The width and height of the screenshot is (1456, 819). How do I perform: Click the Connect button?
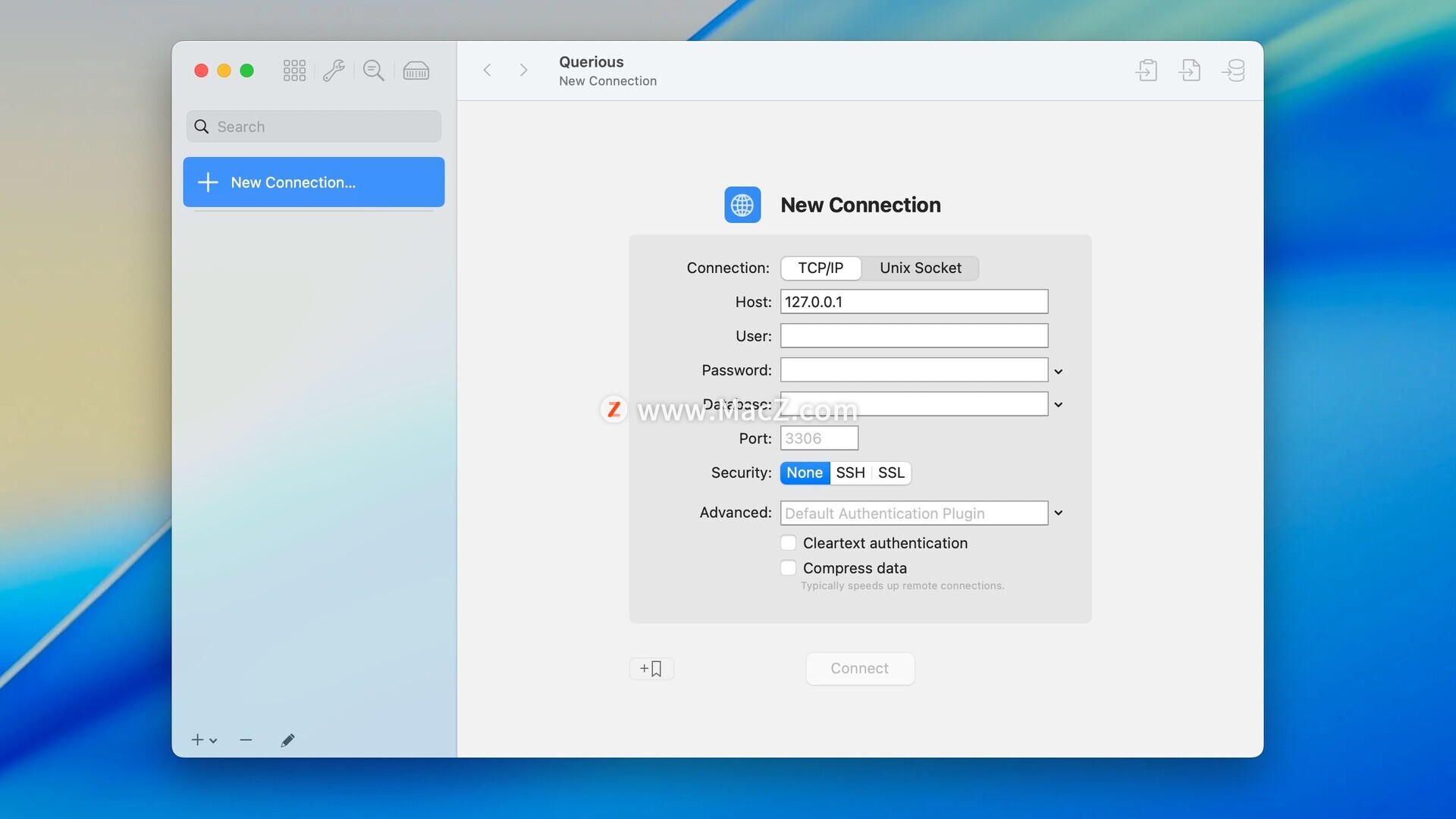tap(860, 669)
